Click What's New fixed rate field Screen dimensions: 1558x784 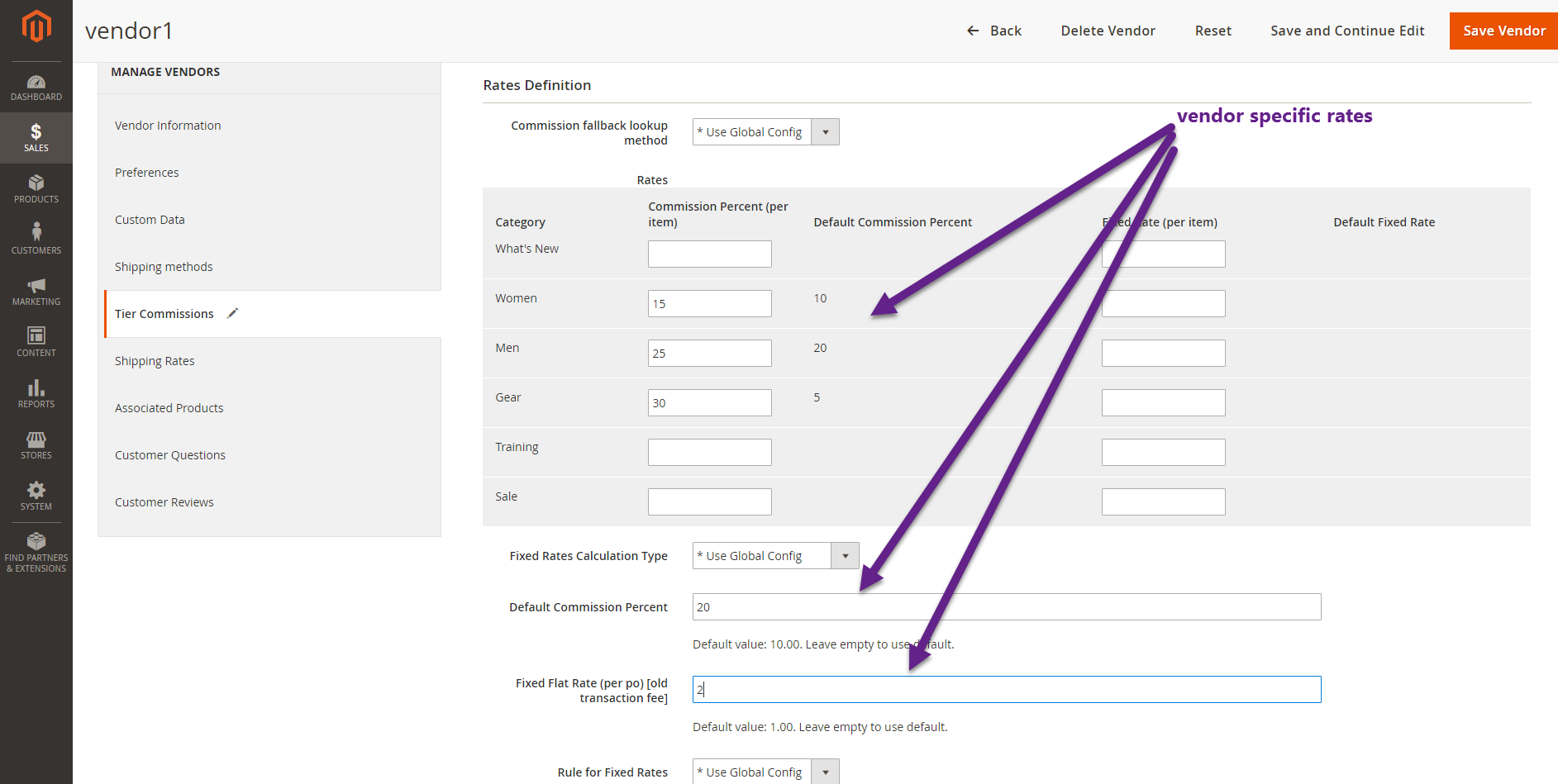[x=1163, y=254]
